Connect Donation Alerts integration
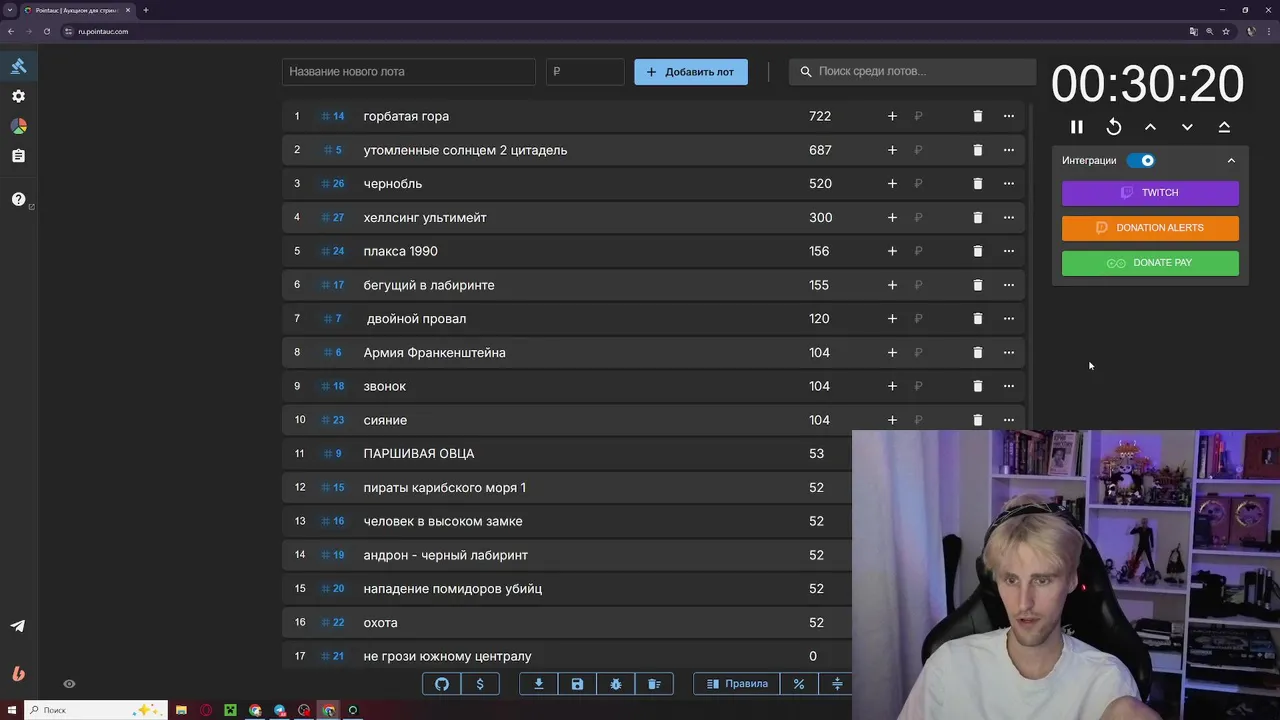The height and width of the screenshot is (720, 1280). pyautogui.click(x=1150, y=227)
